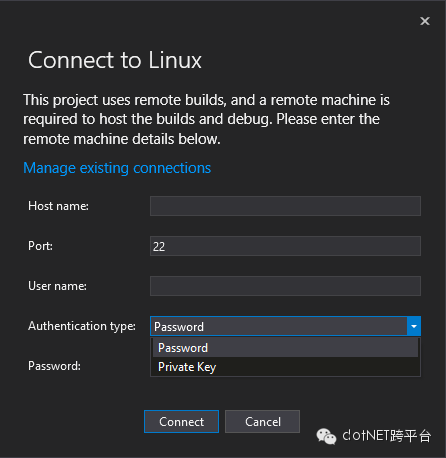446x458 pixels.
Task: Click the blue dropdown arrow button
Action: point(414,326)
